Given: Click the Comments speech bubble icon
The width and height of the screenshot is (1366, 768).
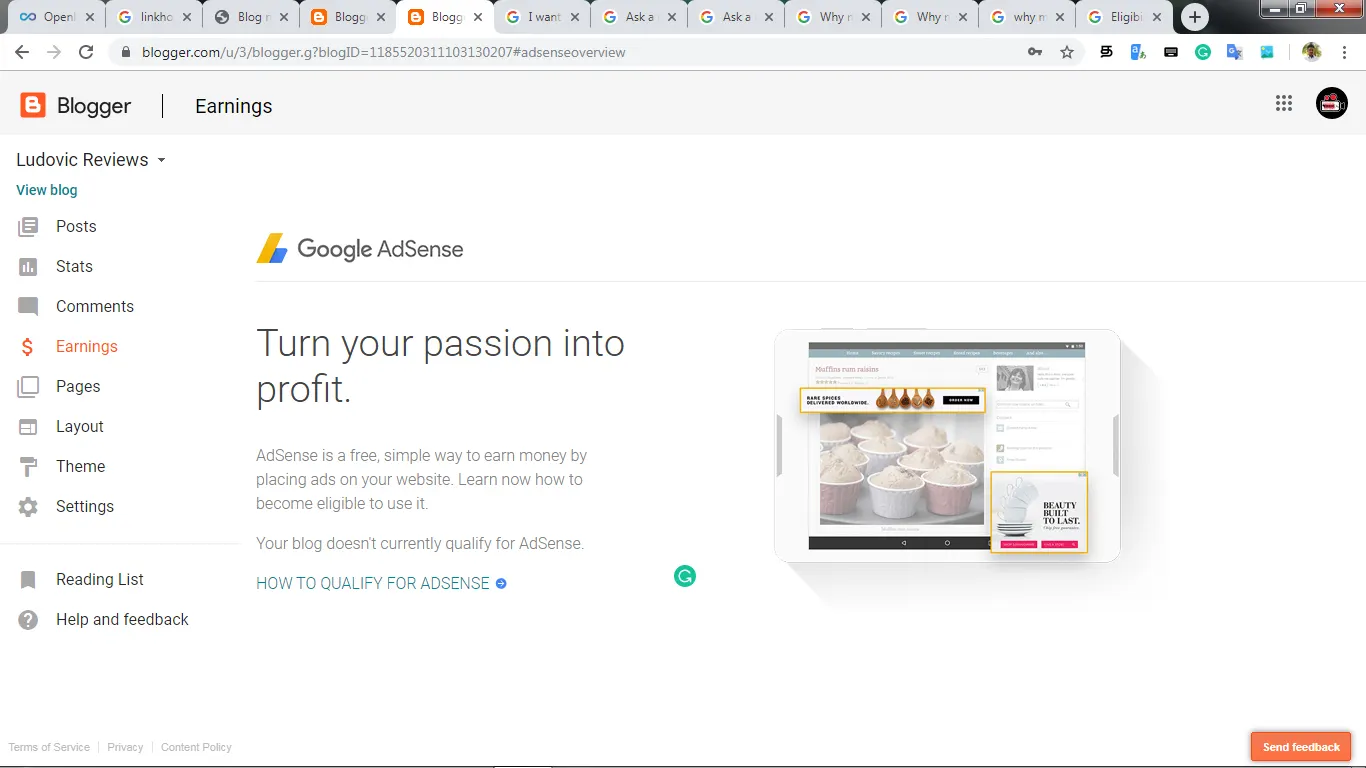Looking at the screenshot, I should (x=28, y=307).
